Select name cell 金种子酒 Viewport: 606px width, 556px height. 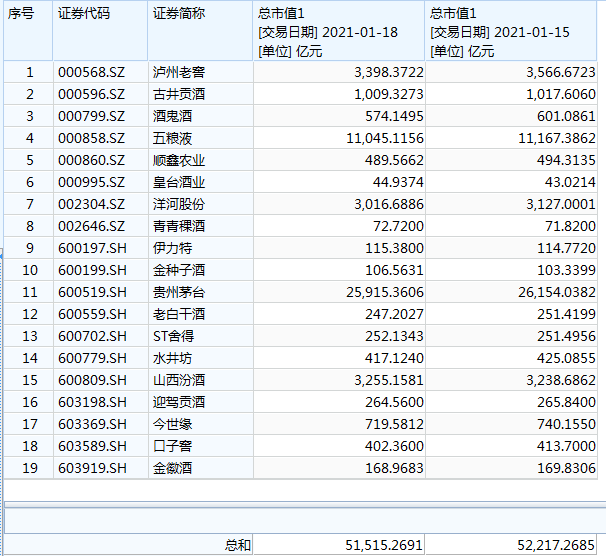pos(201,270)
